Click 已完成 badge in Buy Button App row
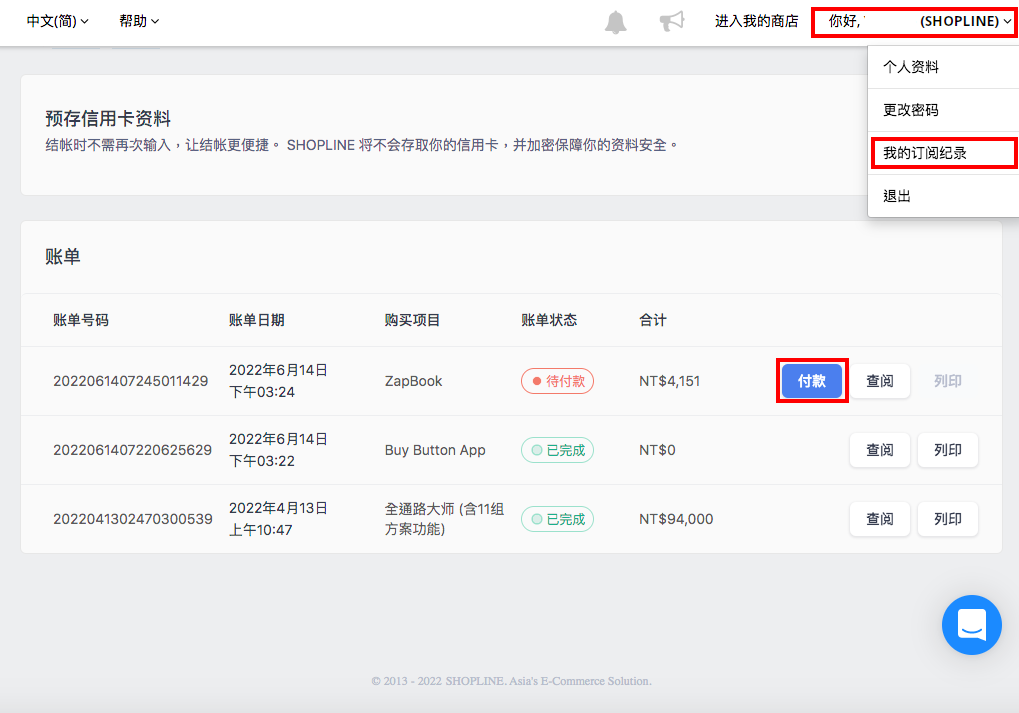1019x713 pixels. click(x=558, y=450)
